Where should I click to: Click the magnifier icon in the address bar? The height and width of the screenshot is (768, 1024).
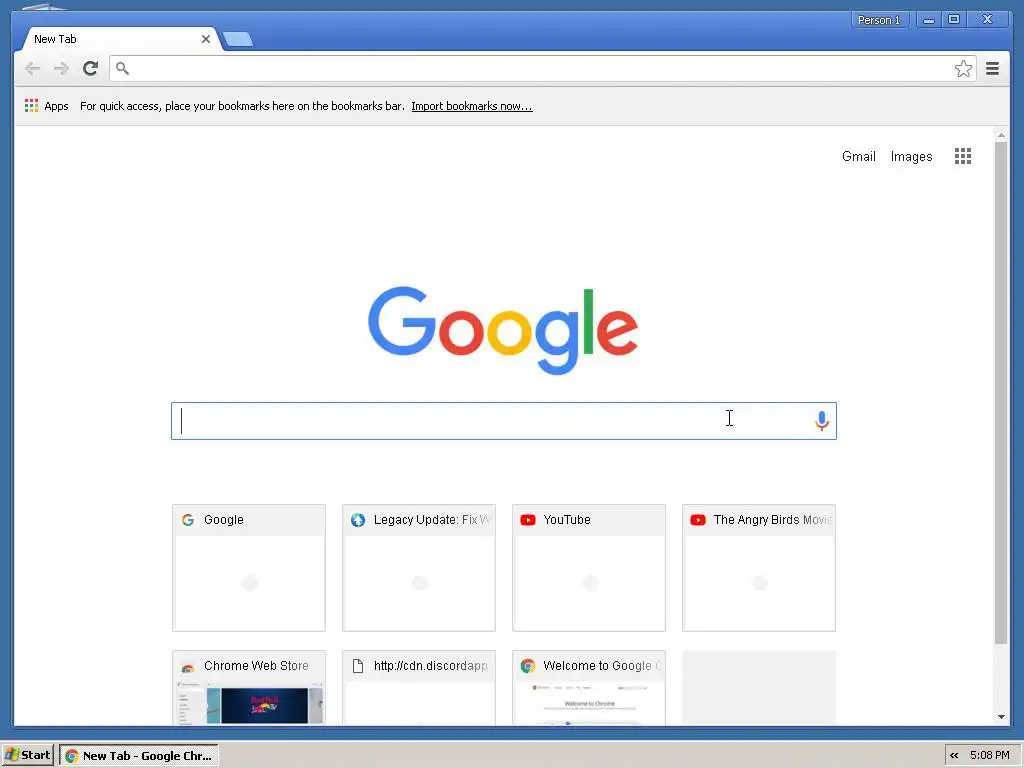pos(122,68)
